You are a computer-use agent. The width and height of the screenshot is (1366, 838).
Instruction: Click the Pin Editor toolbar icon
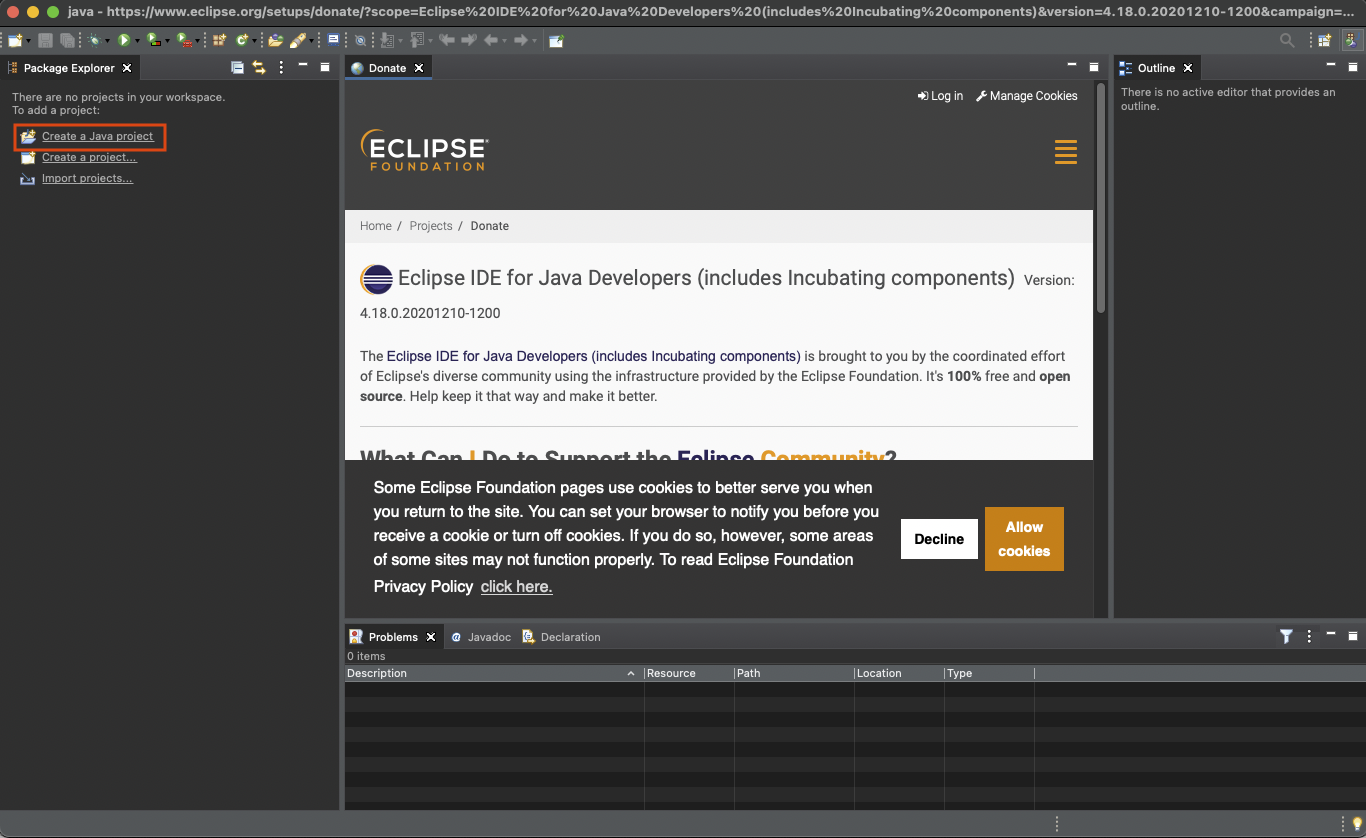coord(556,41)
